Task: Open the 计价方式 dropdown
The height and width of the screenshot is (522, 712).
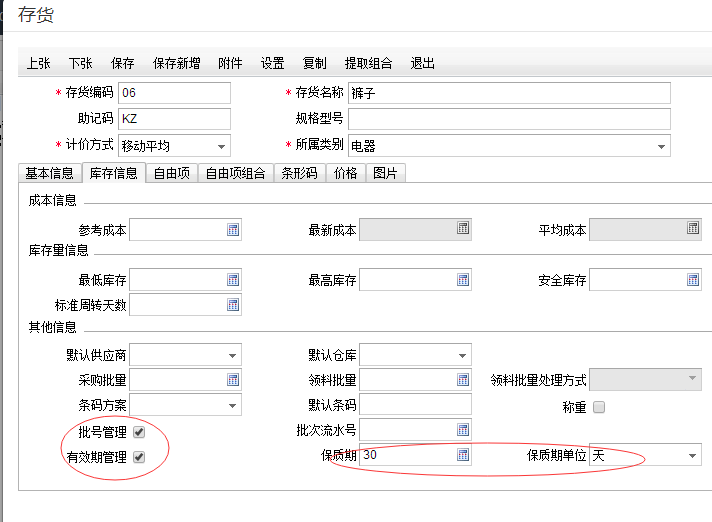Action: [222, 146]
